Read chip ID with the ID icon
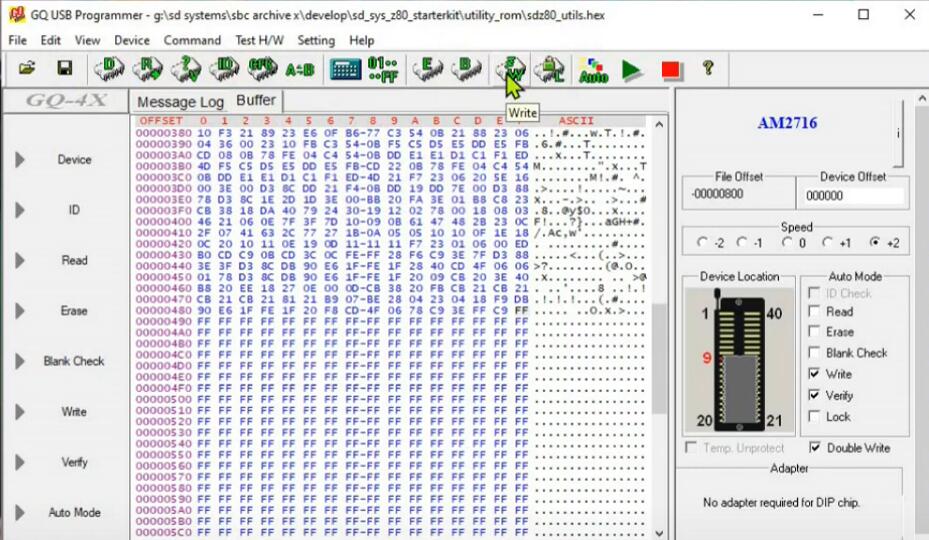This screenshot has height=540, width=929. 225,69
